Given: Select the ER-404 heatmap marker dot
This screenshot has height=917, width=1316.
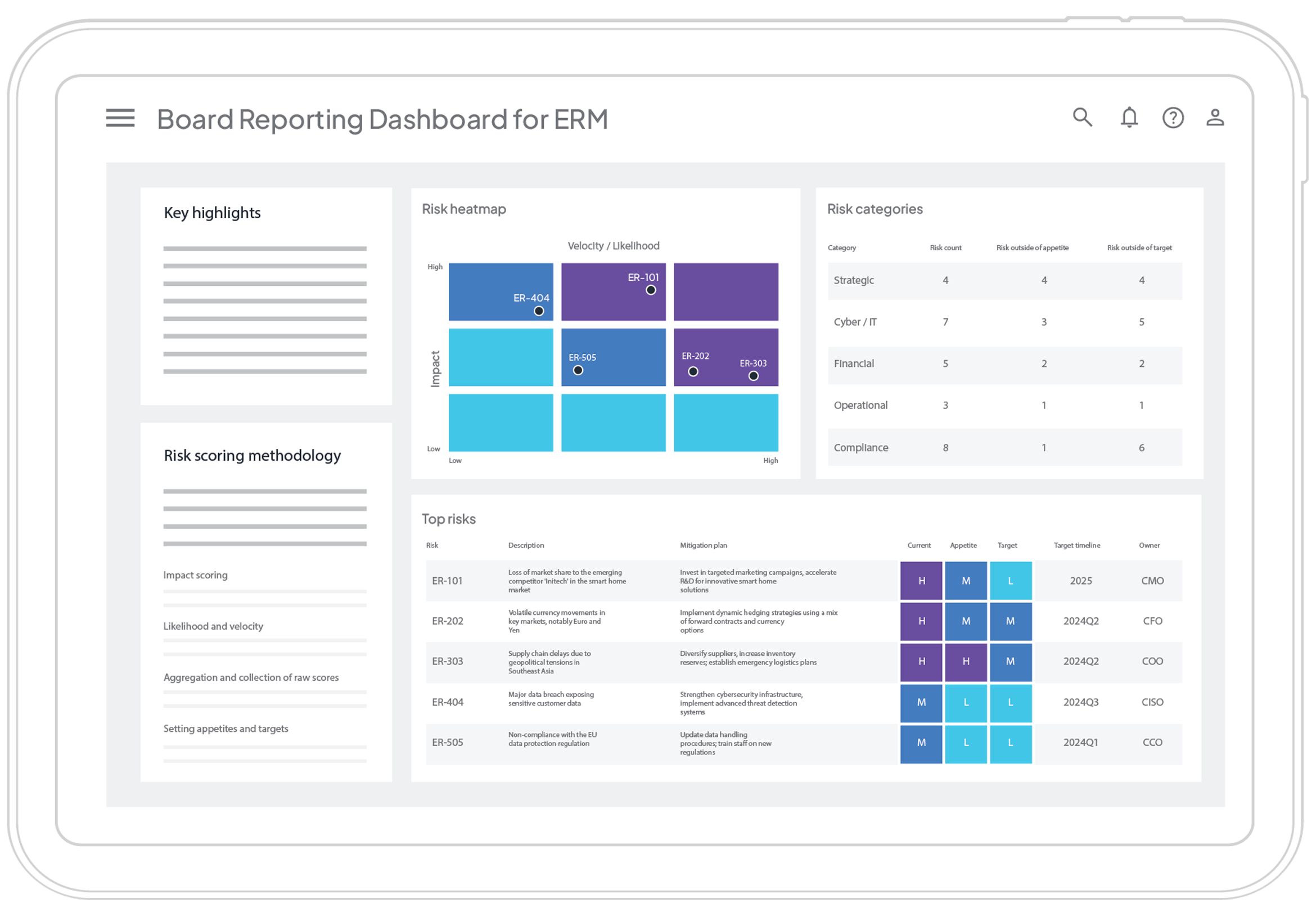Looking at the screenshot, I should pos(539,312).
